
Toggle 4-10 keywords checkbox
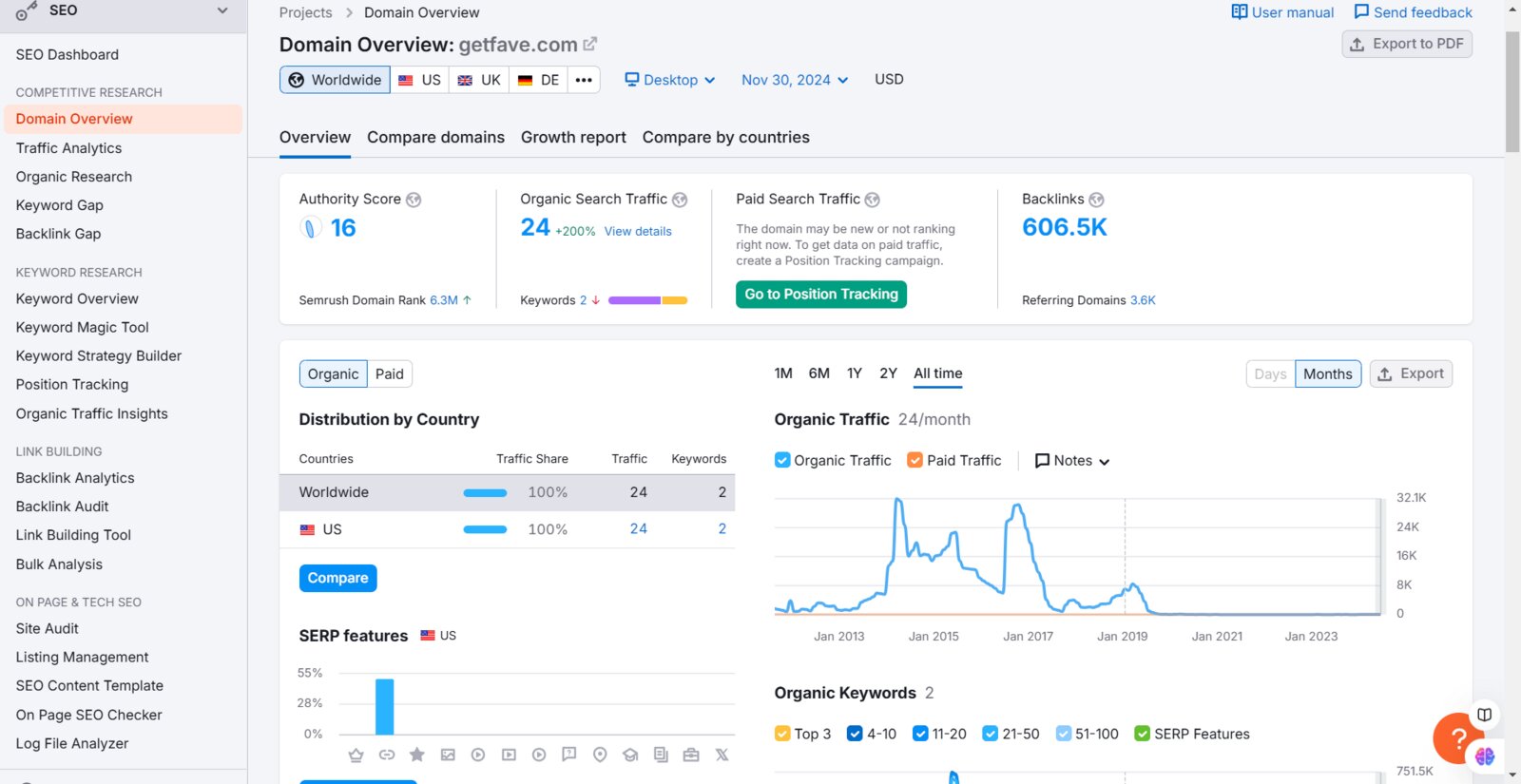point(855,734)
